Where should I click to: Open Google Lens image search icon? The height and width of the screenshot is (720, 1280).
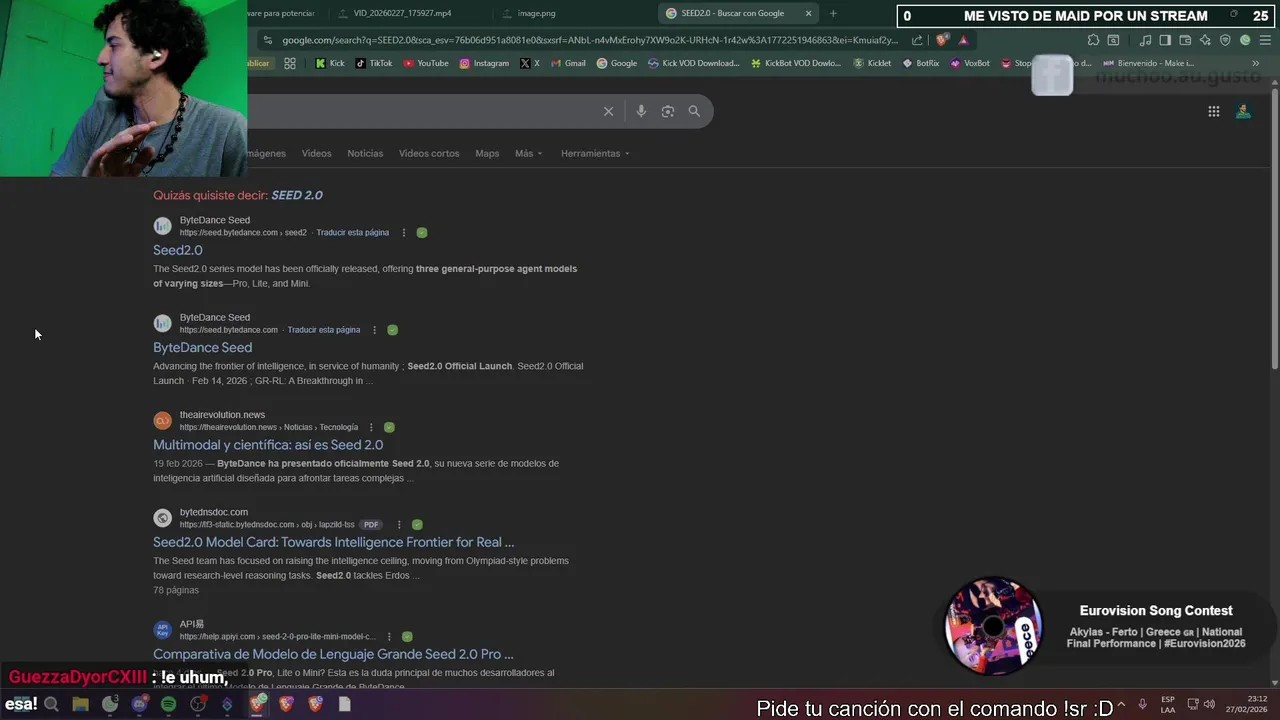(x=668, y=111)
